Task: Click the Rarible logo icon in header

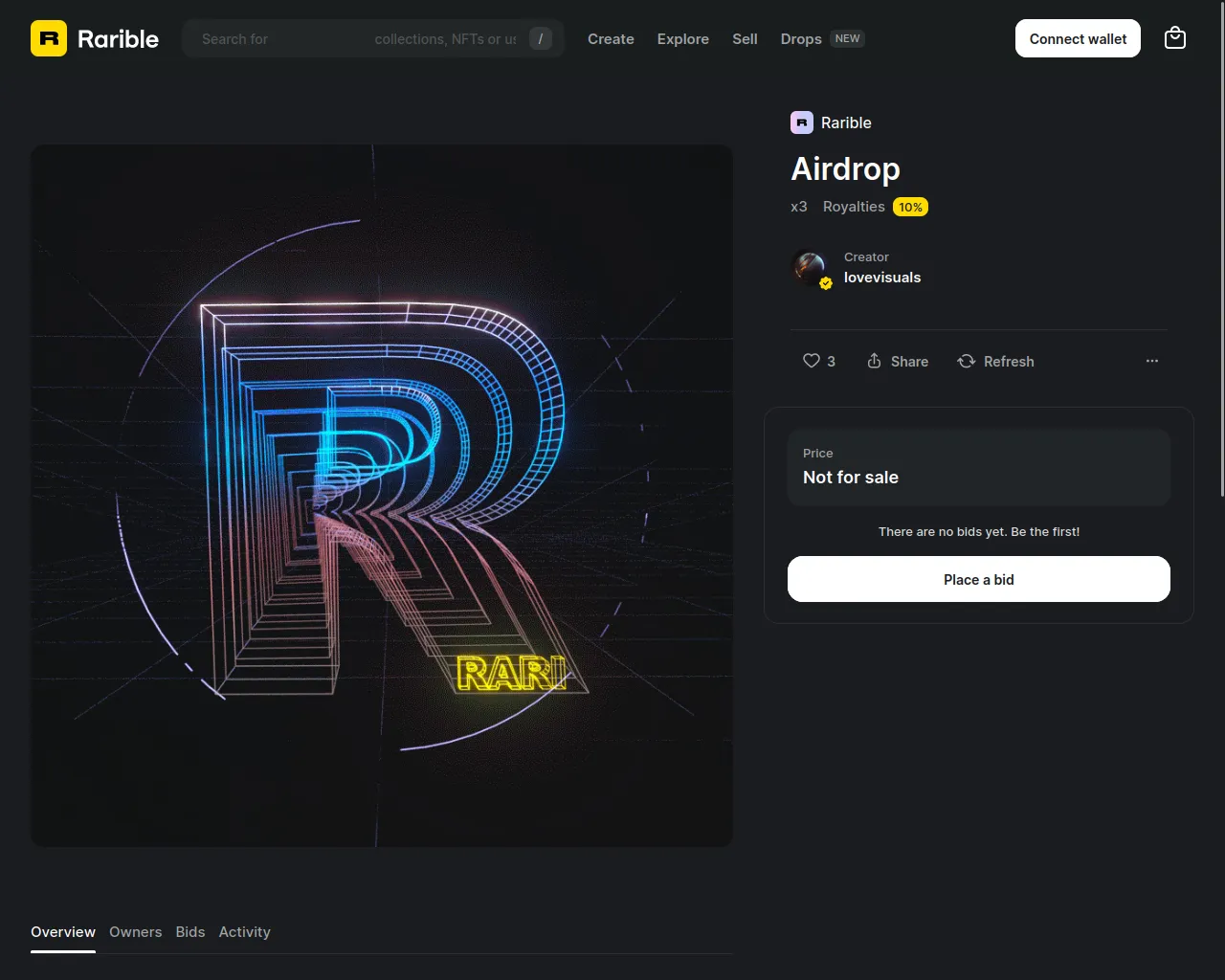Action: pos(49,38)
